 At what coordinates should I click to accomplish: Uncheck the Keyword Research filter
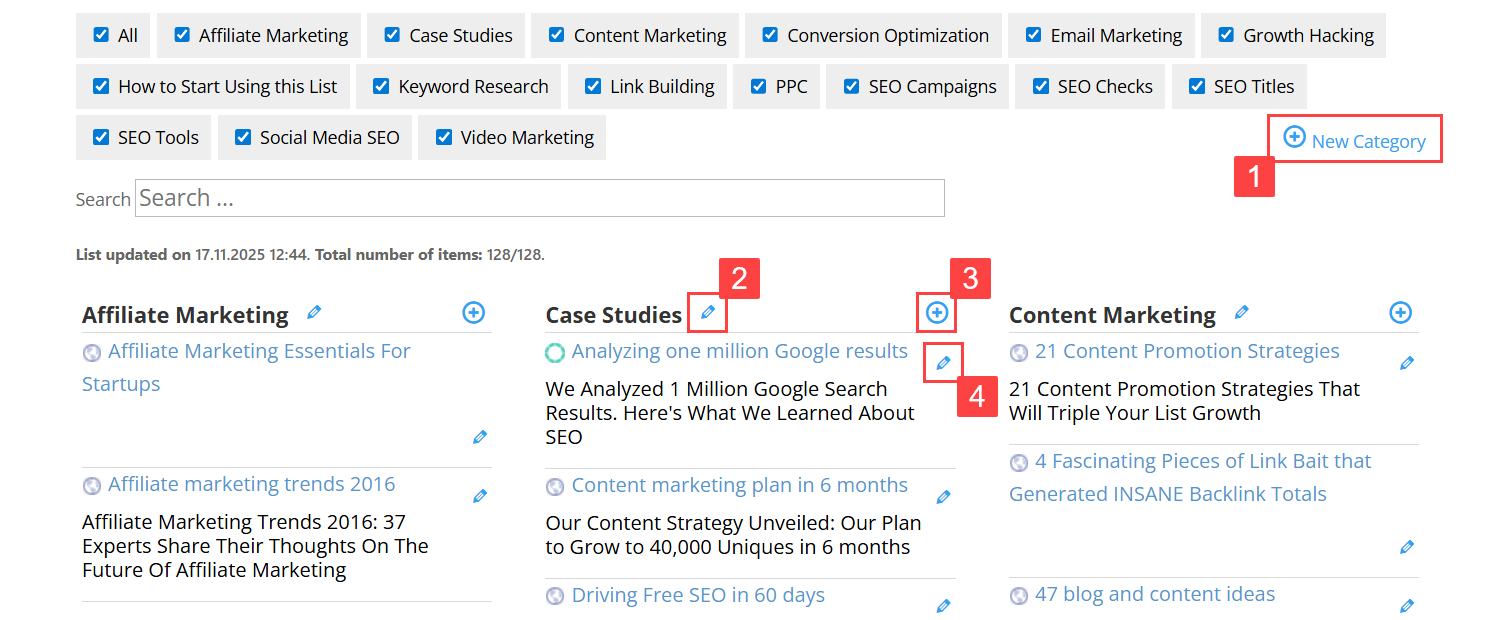point(380,86)
